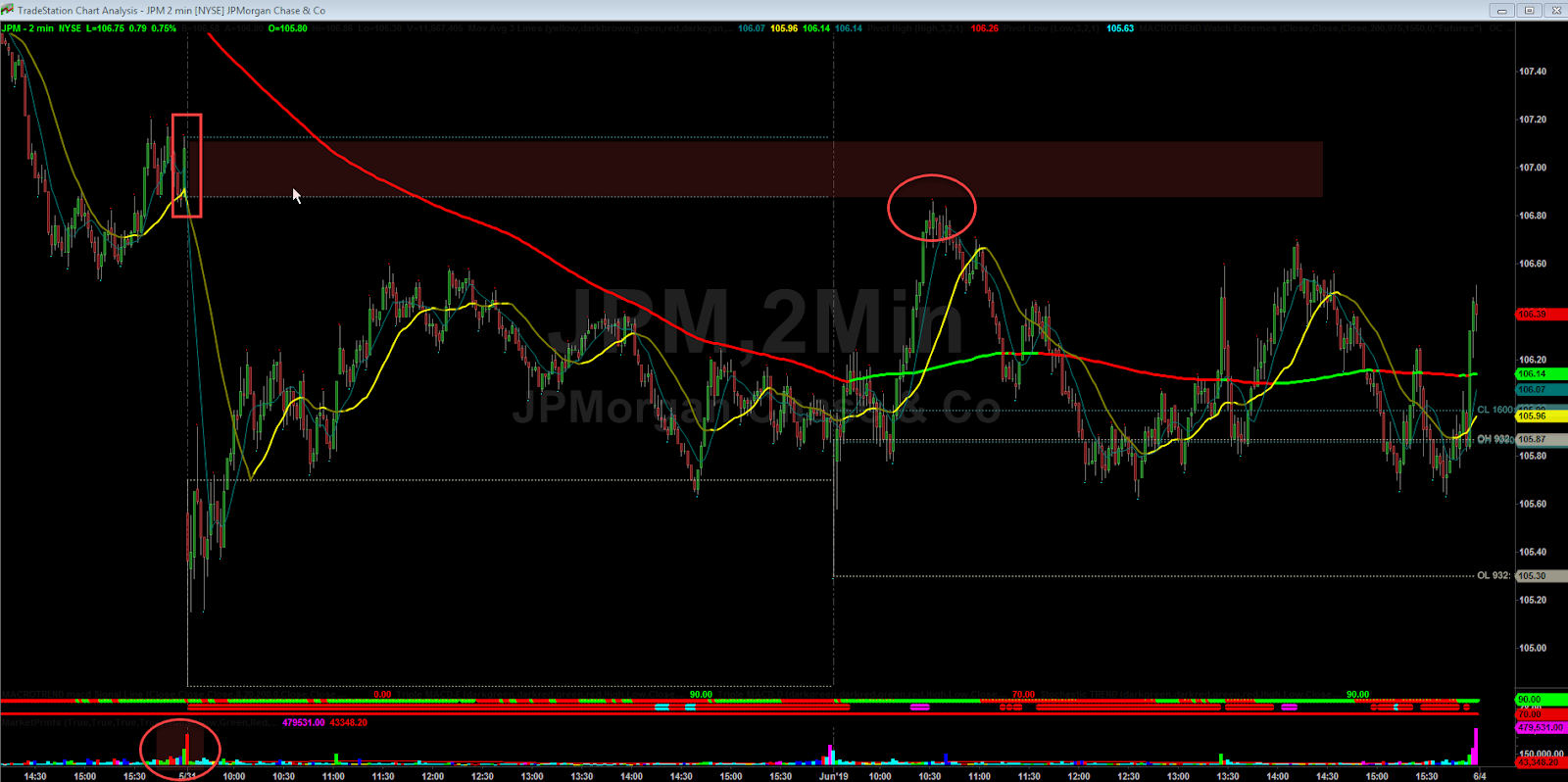Close the JPM Chart Analysis window
Image resolution: width=1568 pixels, height=782 pixels.
click(x=1555, y=10)
